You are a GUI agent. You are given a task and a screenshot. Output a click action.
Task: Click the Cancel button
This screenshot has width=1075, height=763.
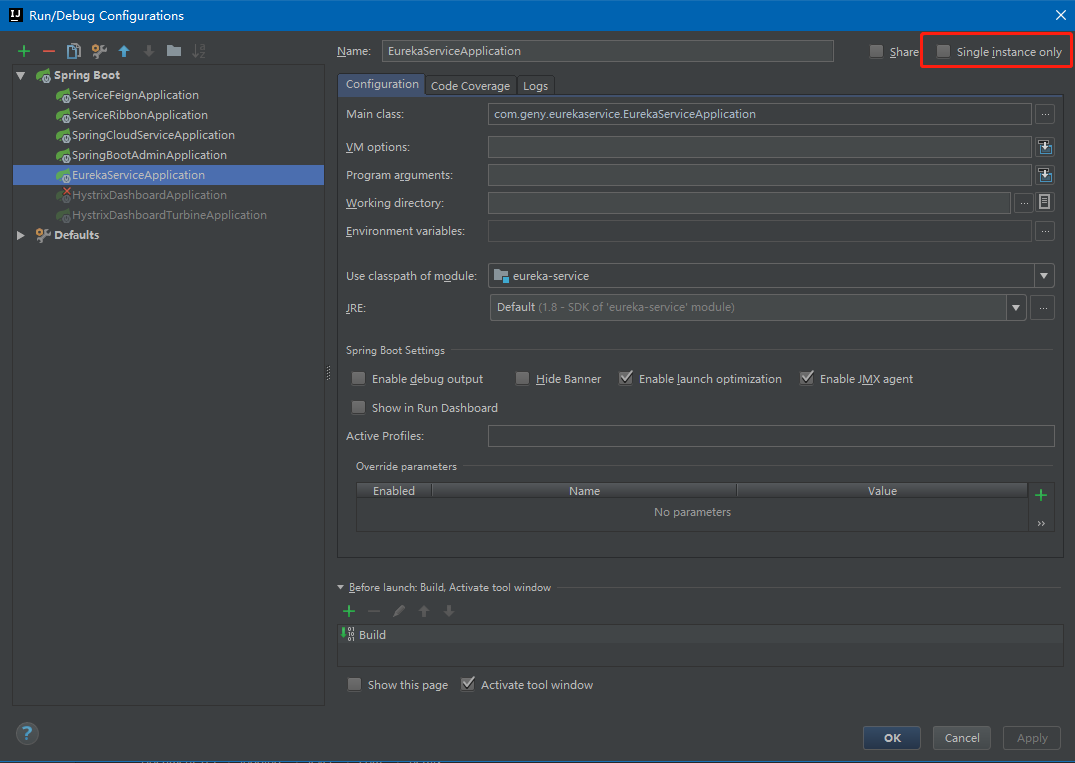tap(962, 738)
